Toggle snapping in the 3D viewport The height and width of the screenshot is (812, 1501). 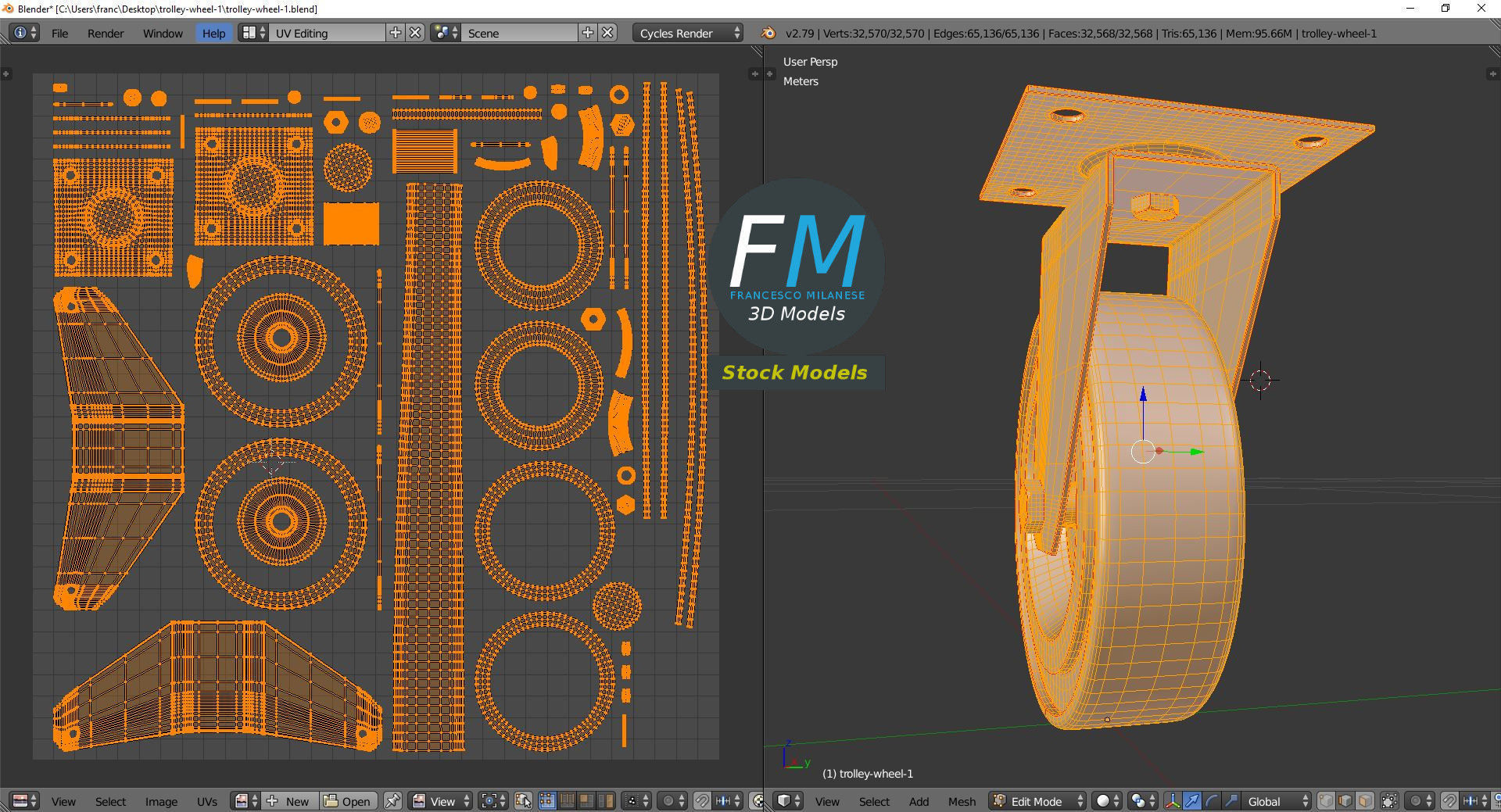click(x=1449, y=801)
